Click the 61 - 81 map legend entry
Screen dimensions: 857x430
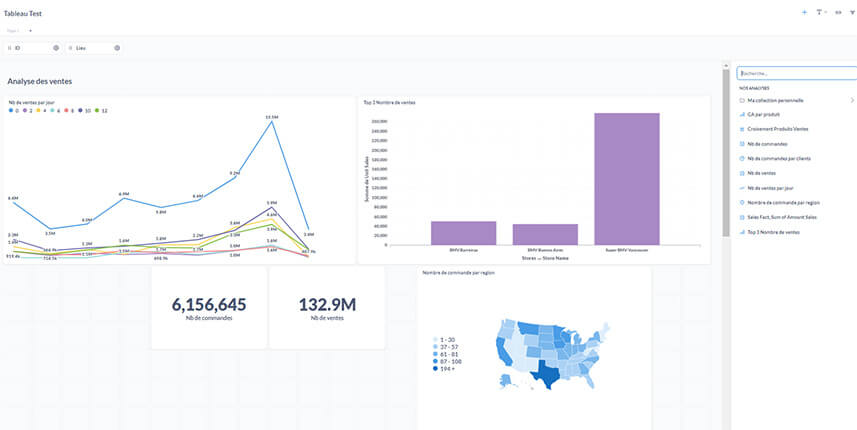click(444, 354)
